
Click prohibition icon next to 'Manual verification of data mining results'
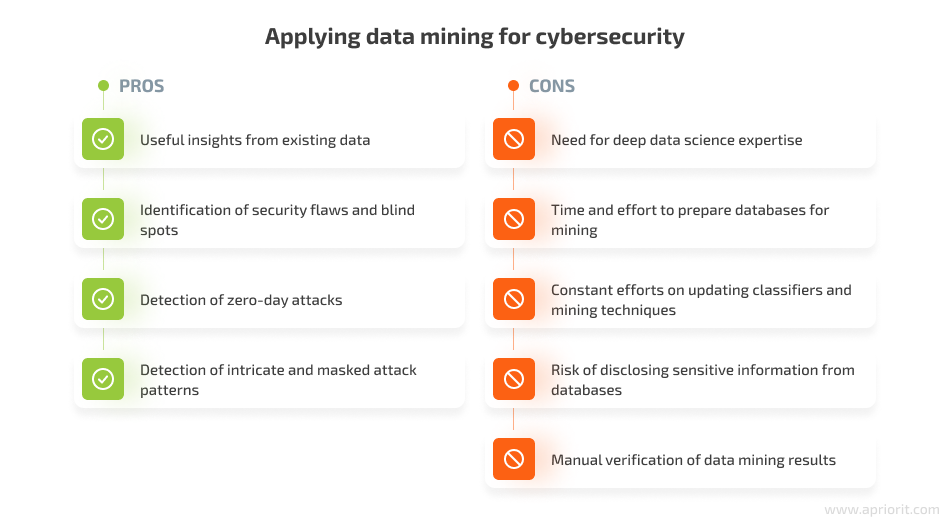pyautogui.click(x=514, y=459)
